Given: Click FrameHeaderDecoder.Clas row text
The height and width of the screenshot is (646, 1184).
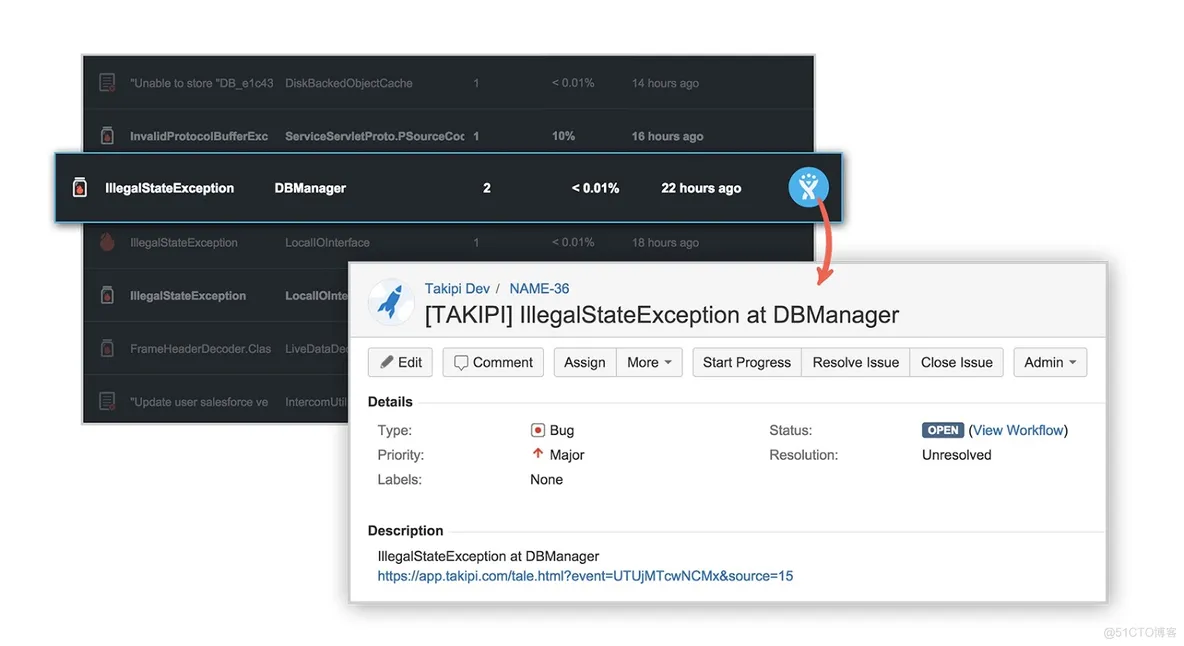Looking at the screenshot, I should (x=200, y=349).
